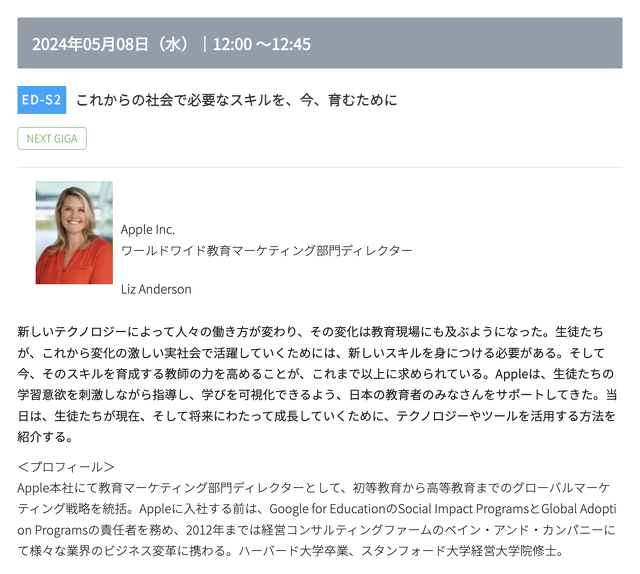This screenshot has height=574, width=640.
Task: Click the profile line starting Apple本社にて教育マーケティング
Action: click(x=313, y=487)
